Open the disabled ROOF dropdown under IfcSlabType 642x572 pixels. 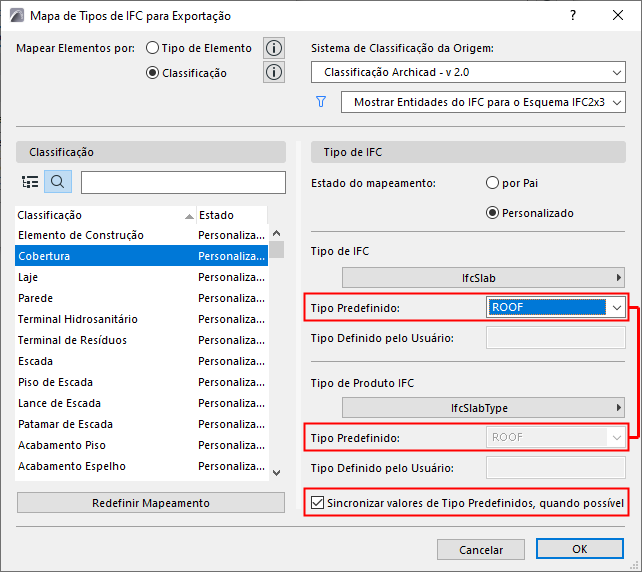[x=556, y=437]
